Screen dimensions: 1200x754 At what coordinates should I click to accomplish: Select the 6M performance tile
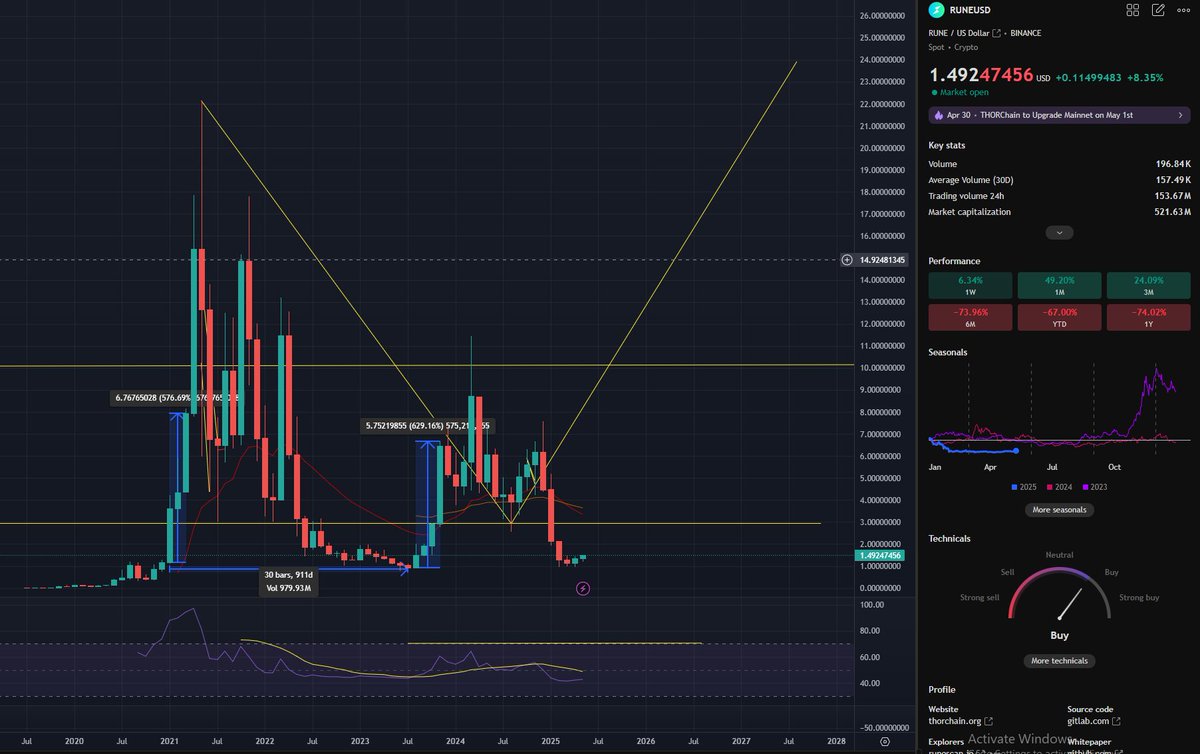(970, 317)
